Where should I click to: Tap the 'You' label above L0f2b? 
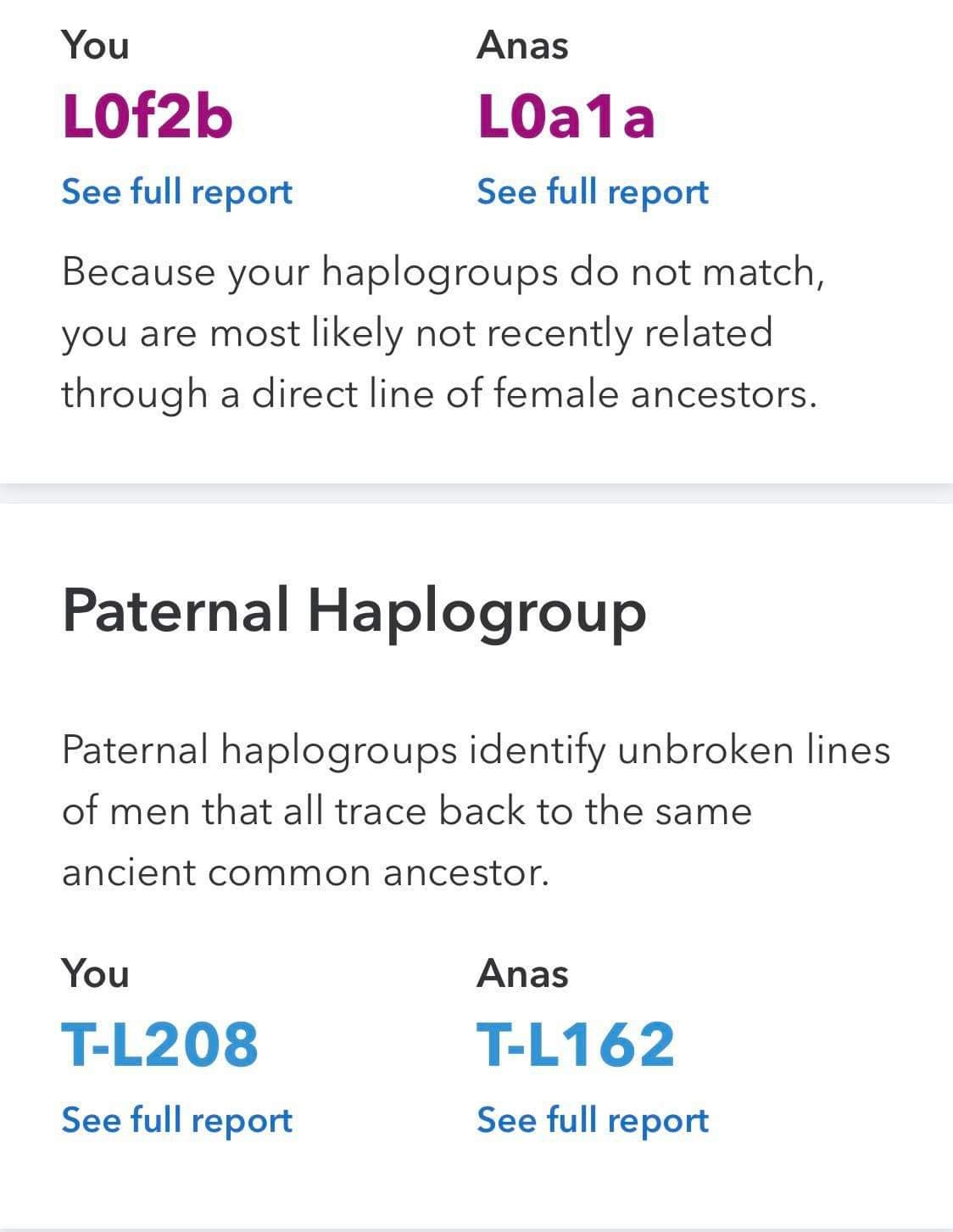pos(95,45)
